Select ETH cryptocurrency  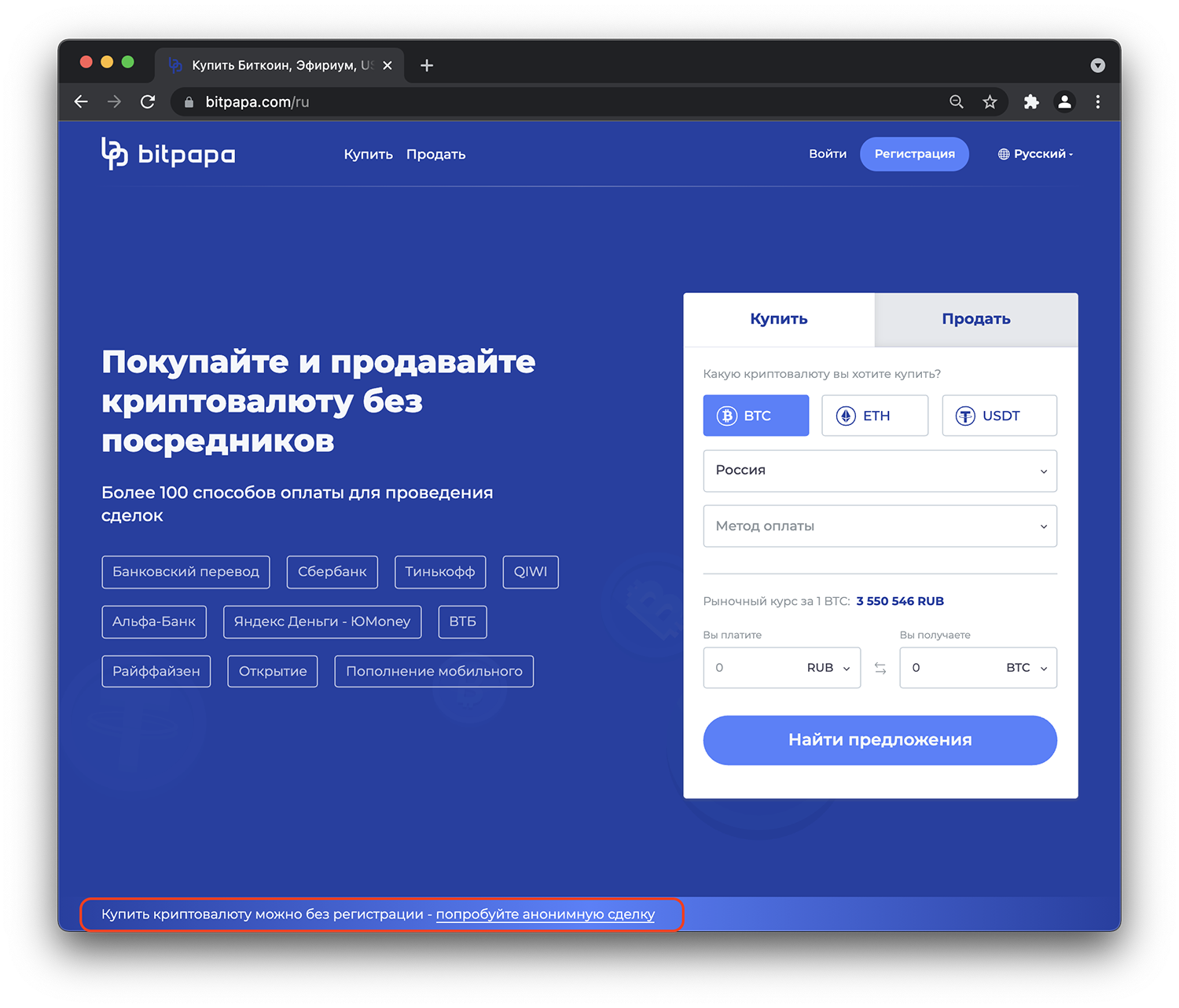875,416
